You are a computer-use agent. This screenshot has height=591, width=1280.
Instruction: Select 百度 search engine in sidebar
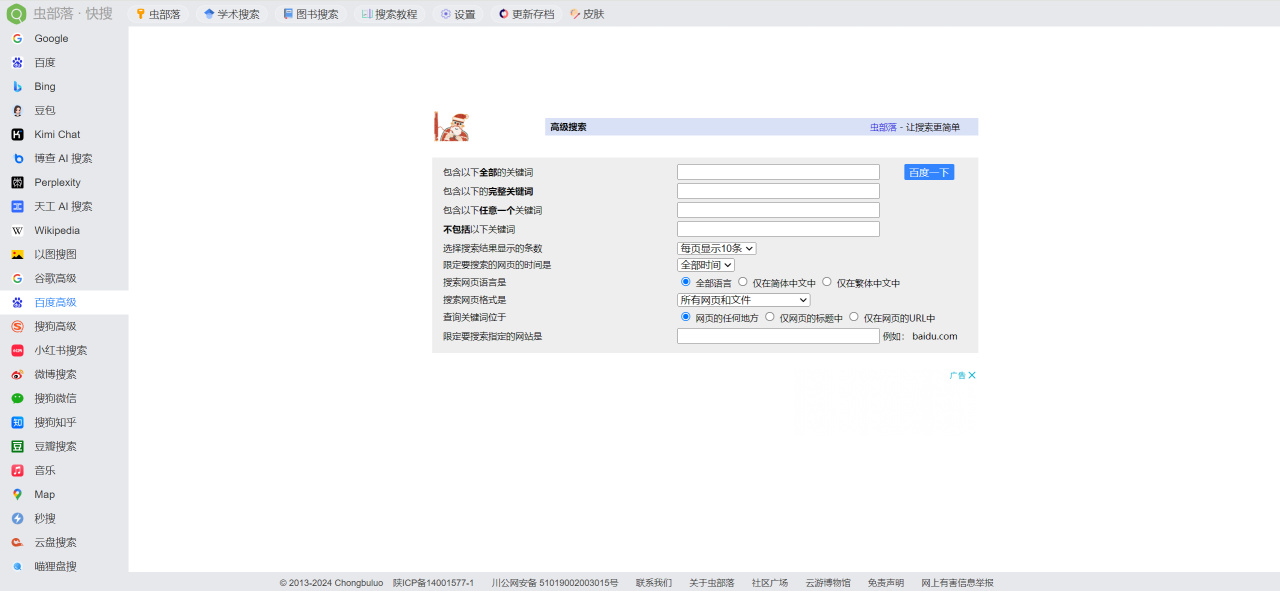point(64,62)
